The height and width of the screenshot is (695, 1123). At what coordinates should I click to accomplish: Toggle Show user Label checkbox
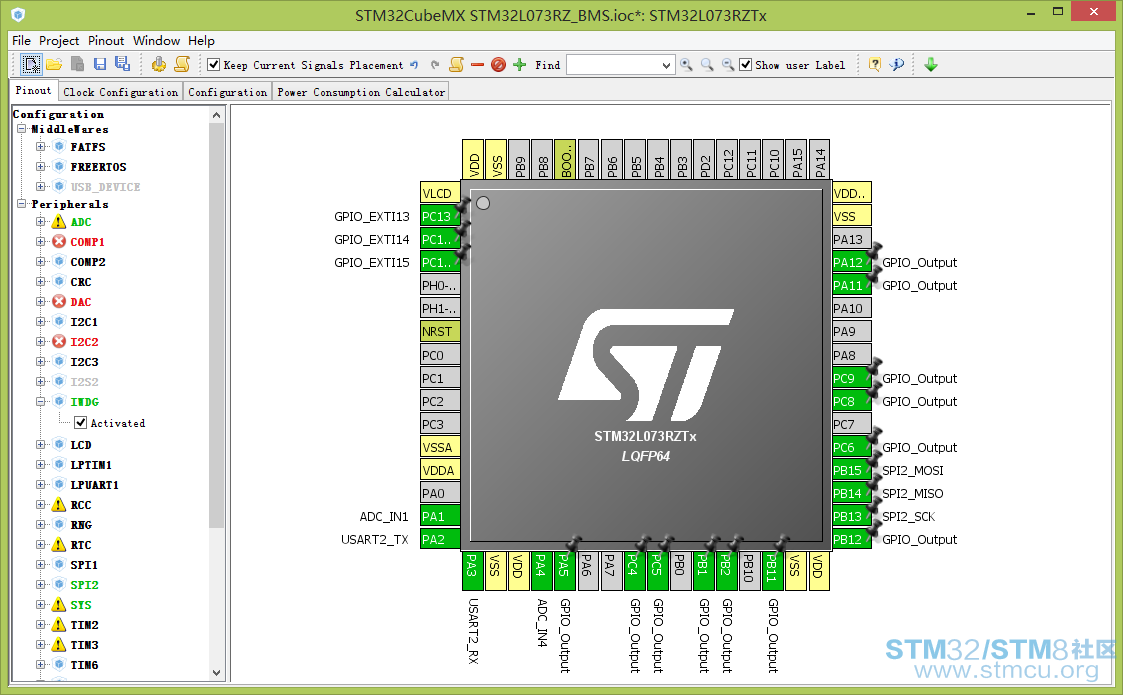746,64
